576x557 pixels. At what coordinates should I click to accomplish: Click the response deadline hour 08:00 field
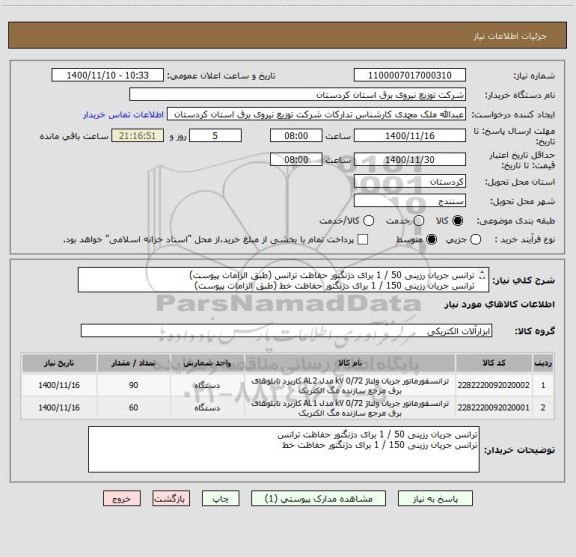(296, 136)
